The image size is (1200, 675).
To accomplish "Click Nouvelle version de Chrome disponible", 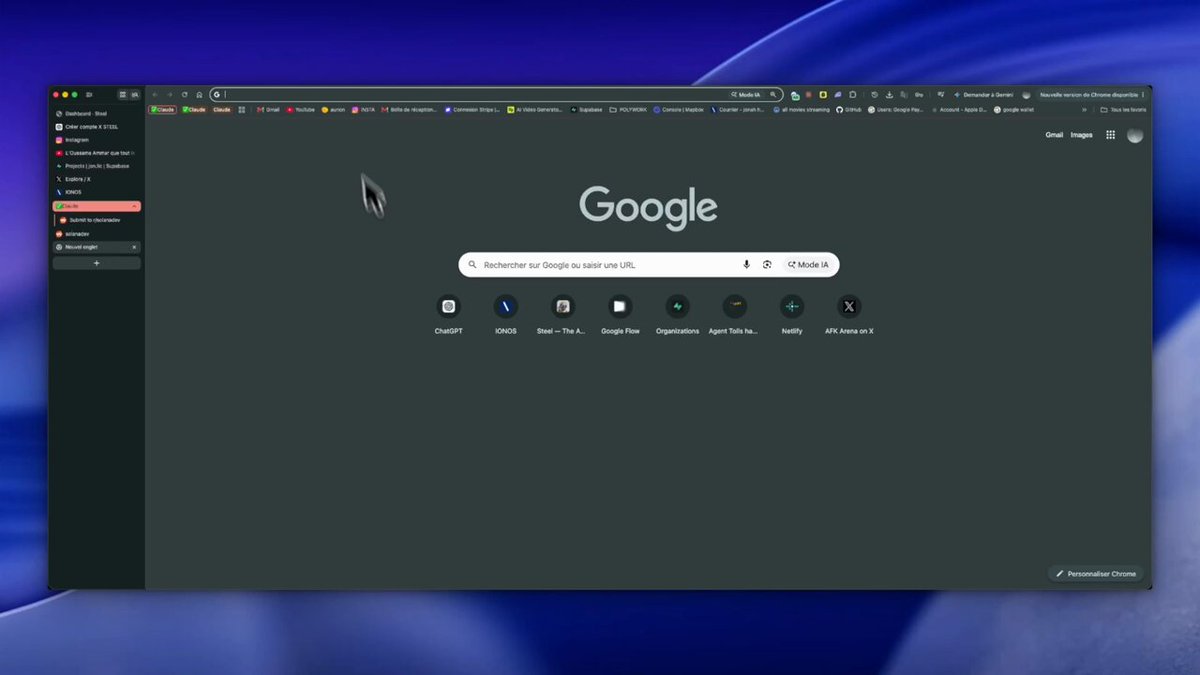I will [1088, 94].
